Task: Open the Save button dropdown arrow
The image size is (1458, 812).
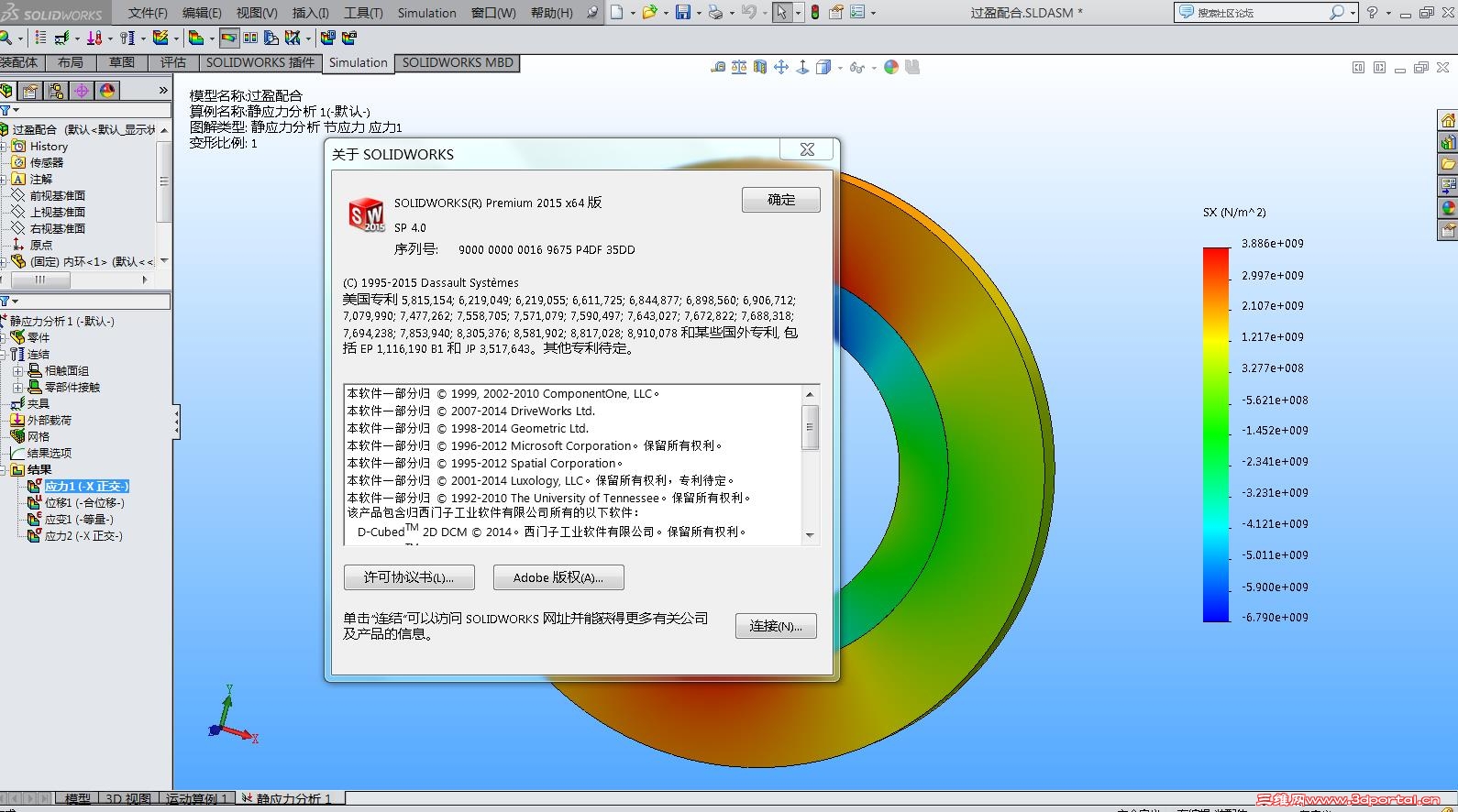Action: click(699, 13)
